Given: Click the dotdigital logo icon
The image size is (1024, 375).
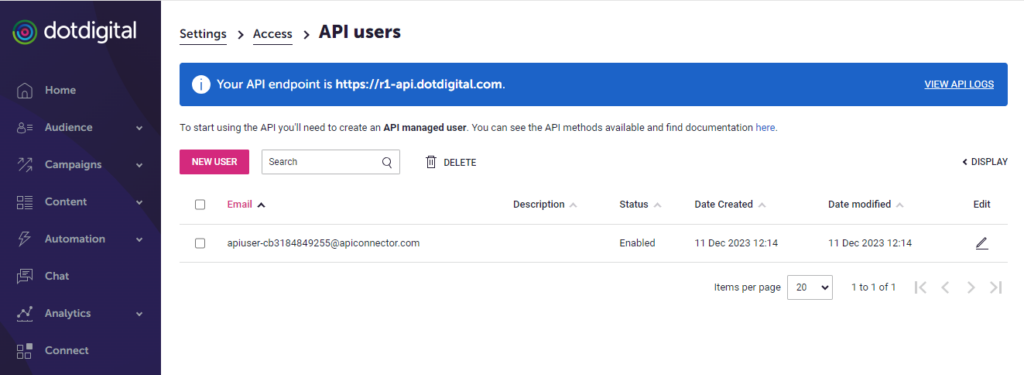Looking at the screenshot, I should [25, 31].
